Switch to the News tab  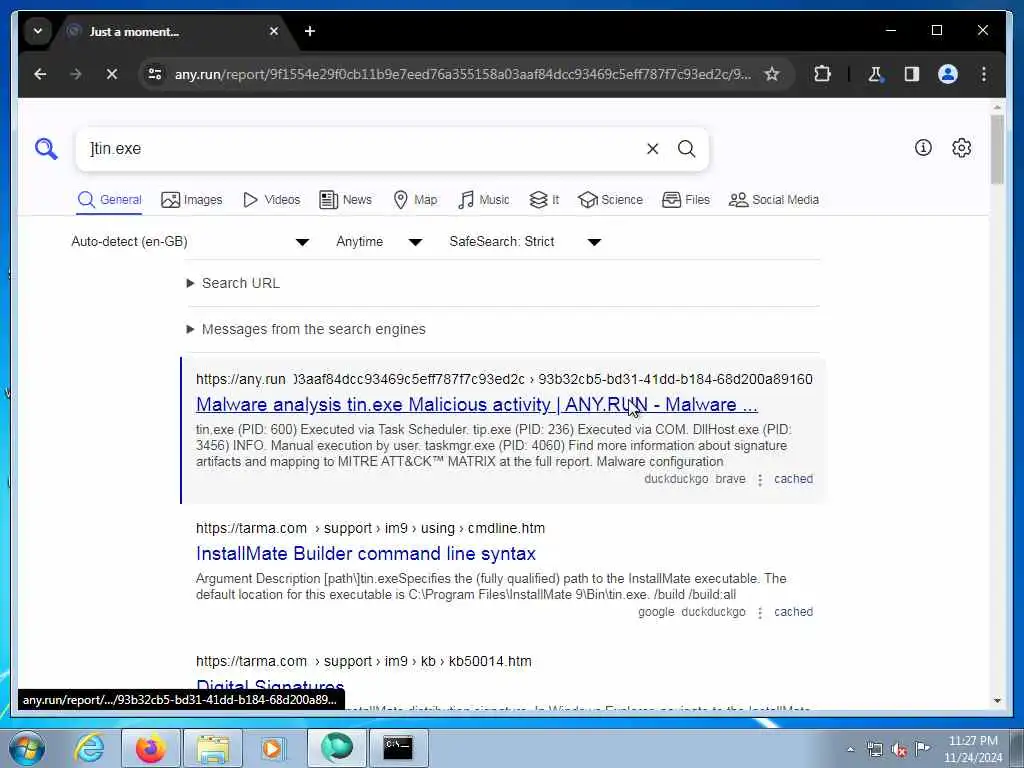click(345, 200)
